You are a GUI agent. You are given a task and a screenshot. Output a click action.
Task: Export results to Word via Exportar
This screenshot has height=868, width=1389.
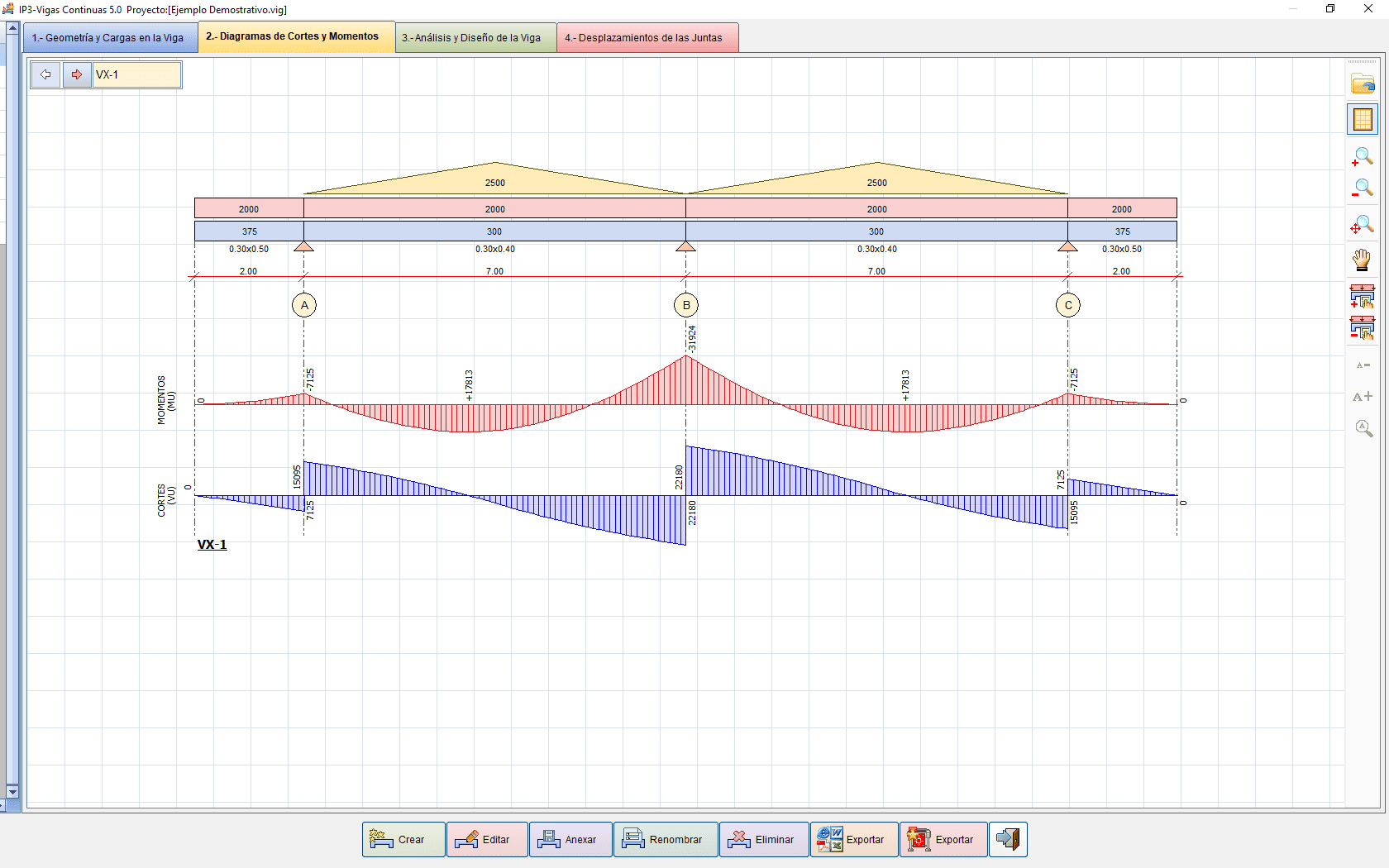854,839
